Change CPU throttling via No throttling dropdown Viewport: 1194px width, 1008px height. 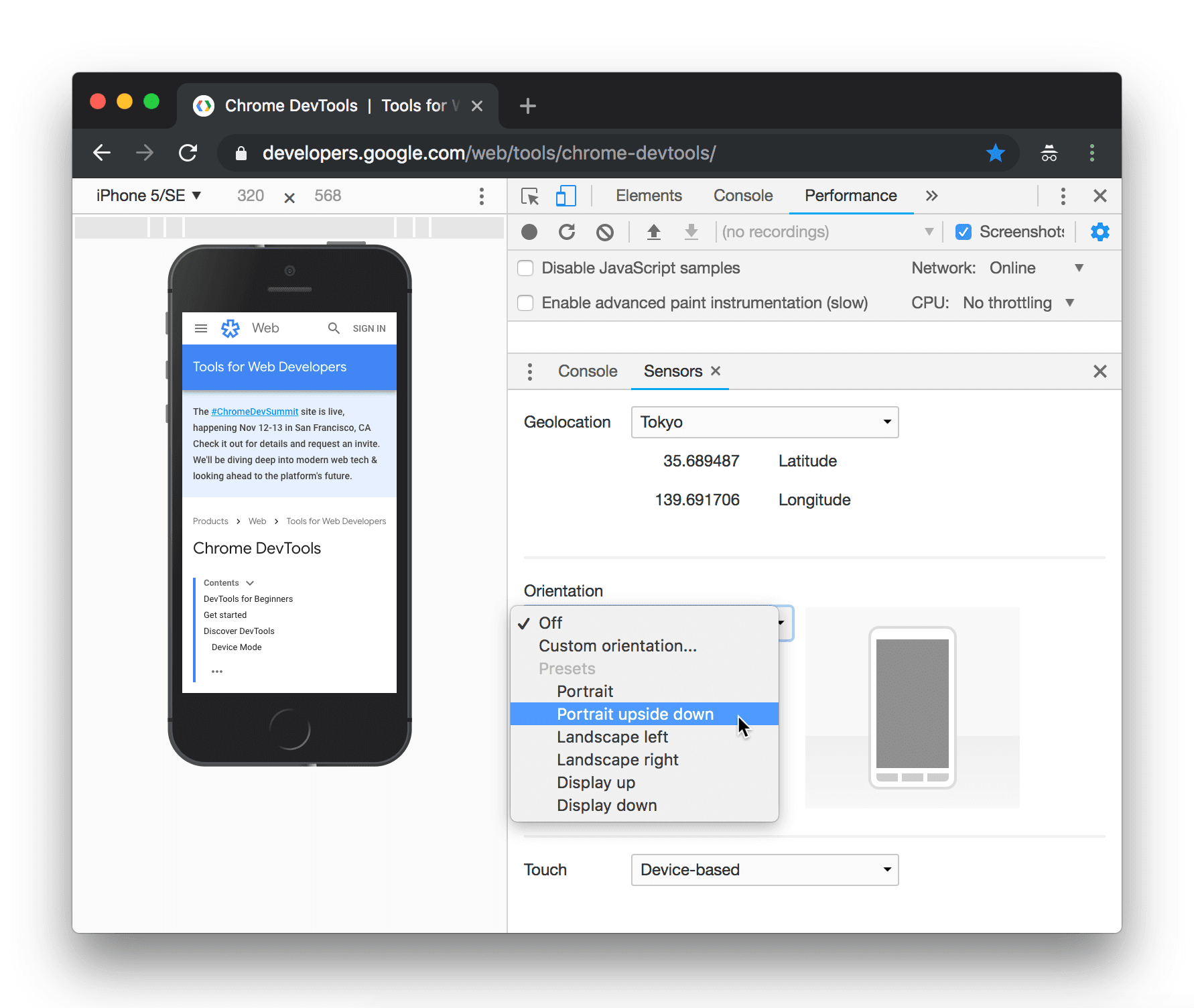click(1017, 302)
